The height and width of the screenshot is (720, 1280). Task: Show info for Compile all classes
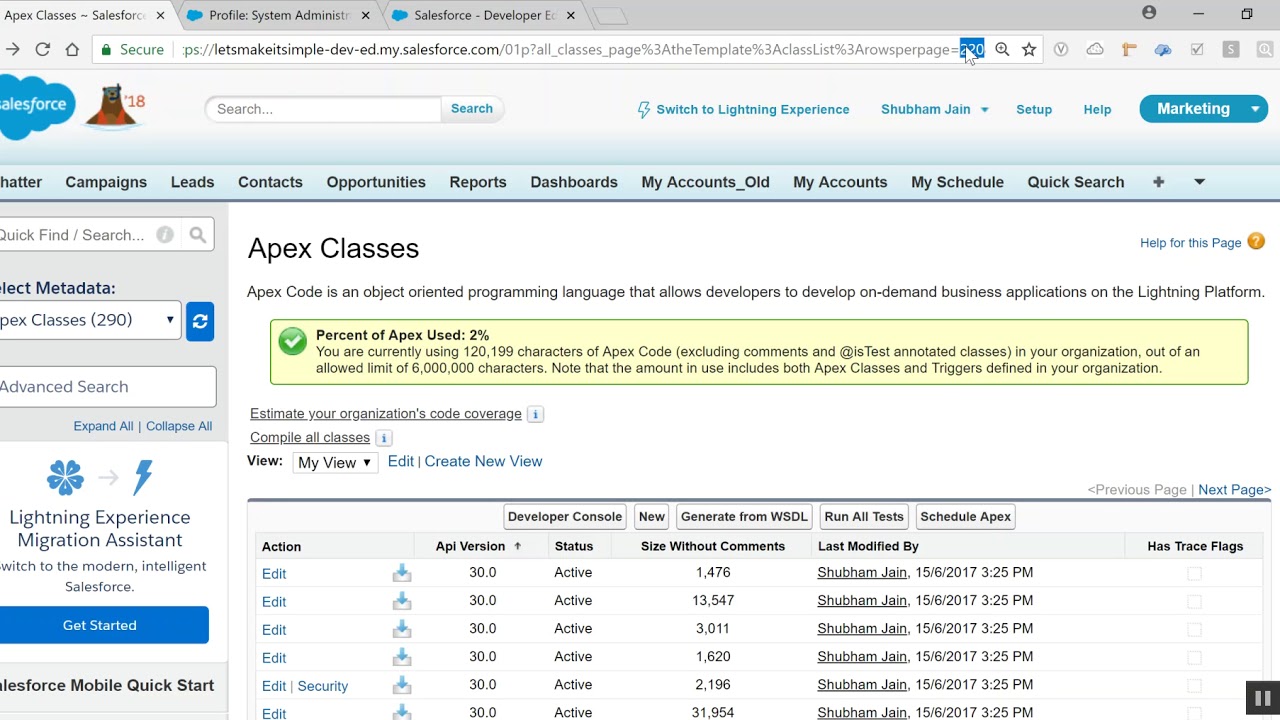(x=383, y=438)
